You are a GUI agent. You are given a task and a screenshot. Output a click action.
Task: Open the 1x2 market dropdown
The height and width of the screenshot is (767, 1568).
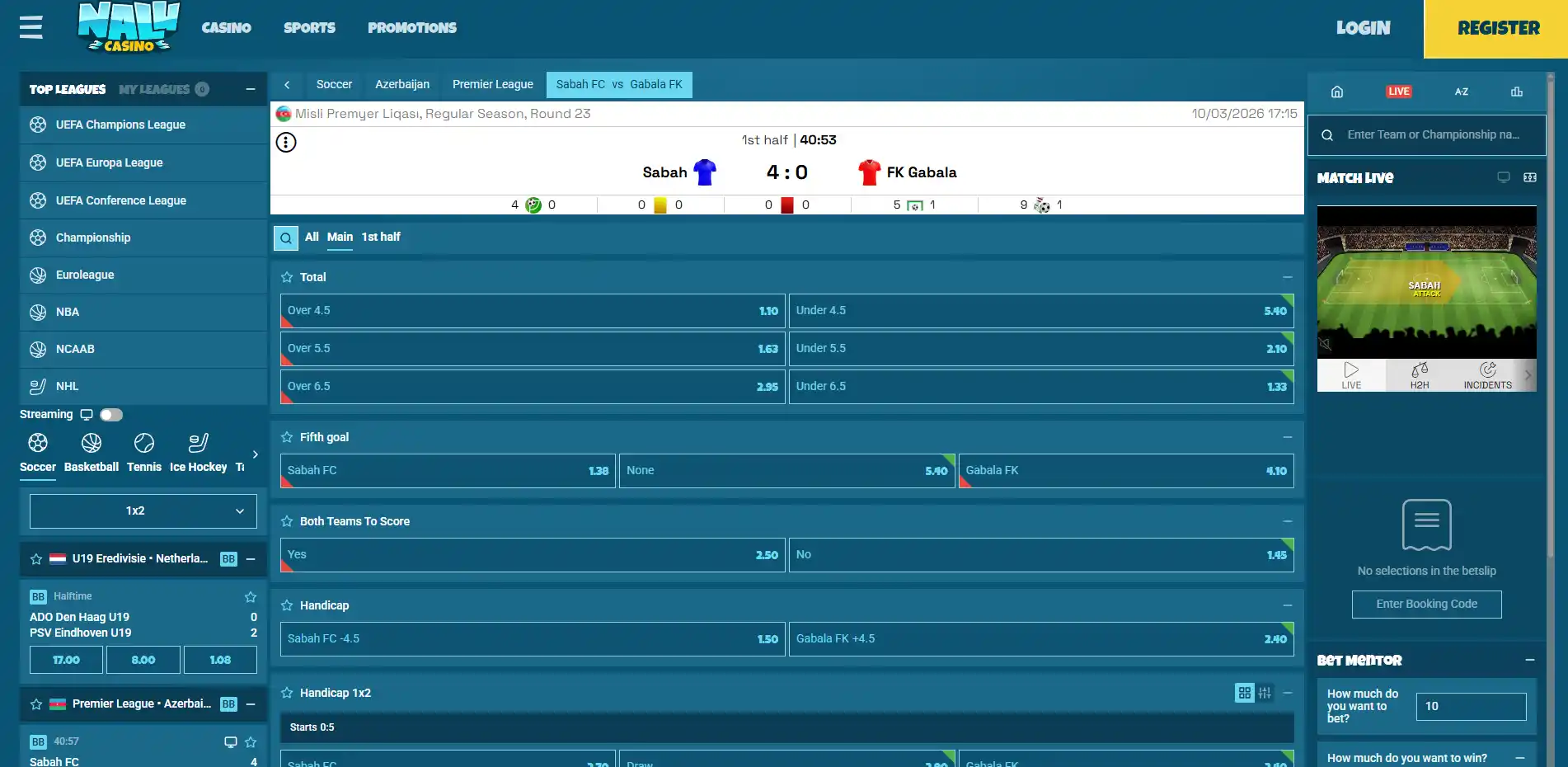coord(143,511)
